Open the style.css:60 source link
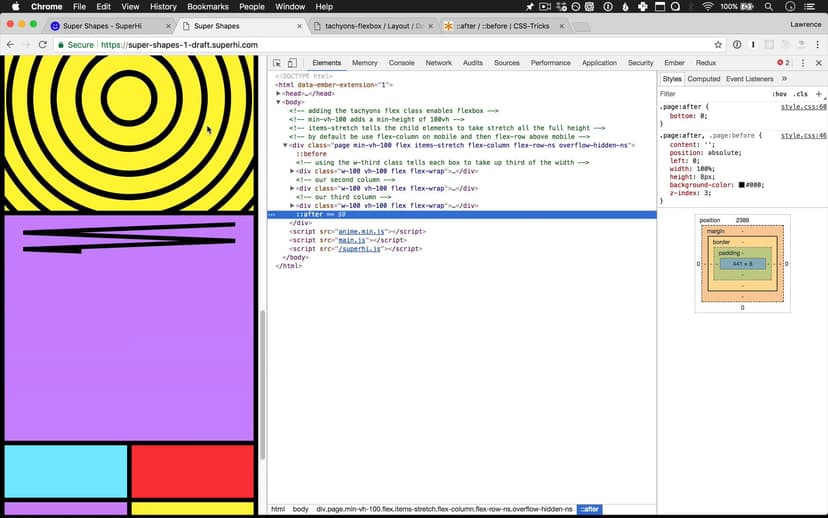The width and height of the screenshot is (828, 518). [x=803, y=106]
